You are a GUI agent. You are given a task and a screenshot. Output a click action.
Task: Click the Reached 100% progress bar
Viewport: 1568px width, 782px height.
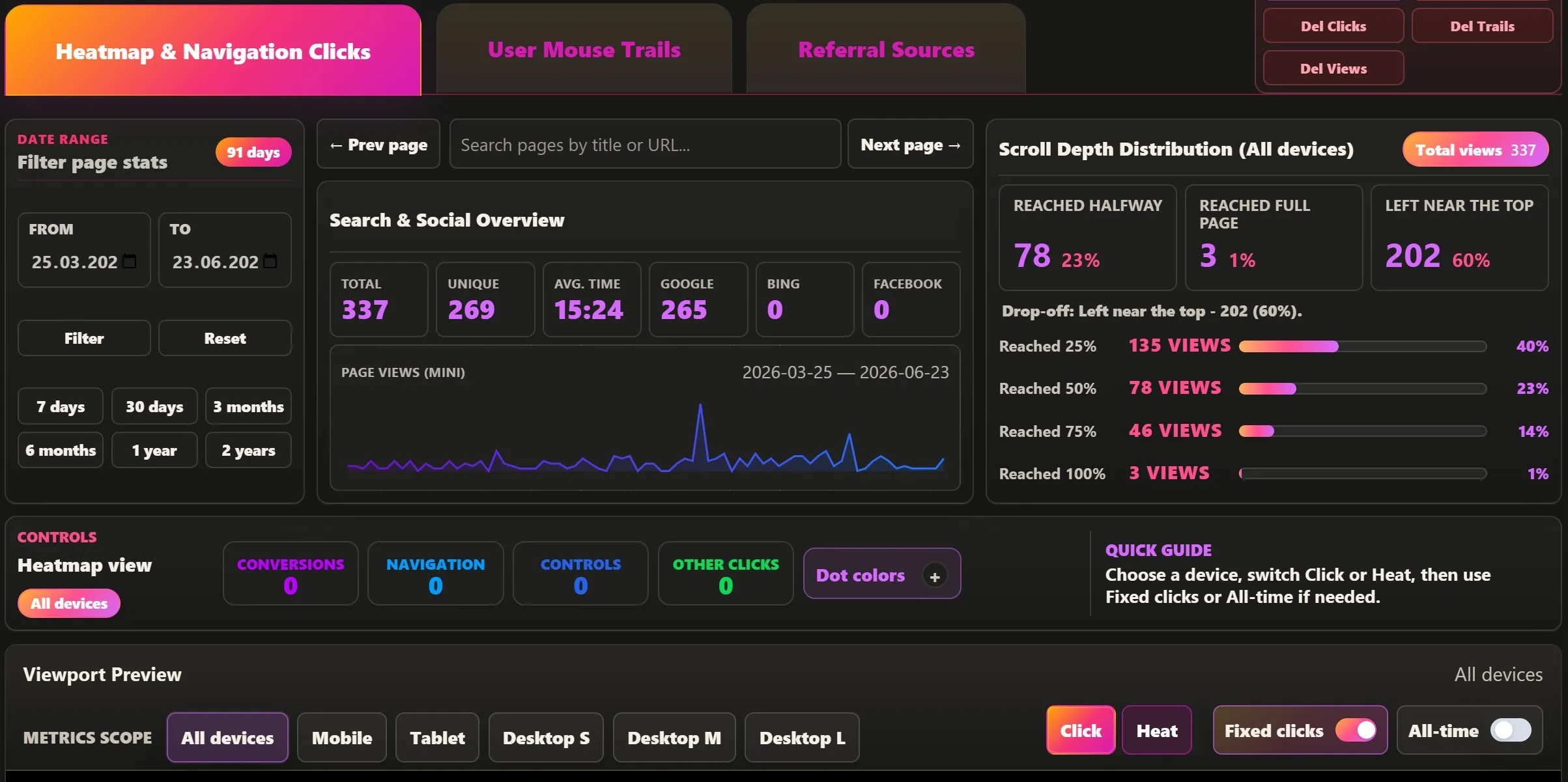pos(1362,473)
